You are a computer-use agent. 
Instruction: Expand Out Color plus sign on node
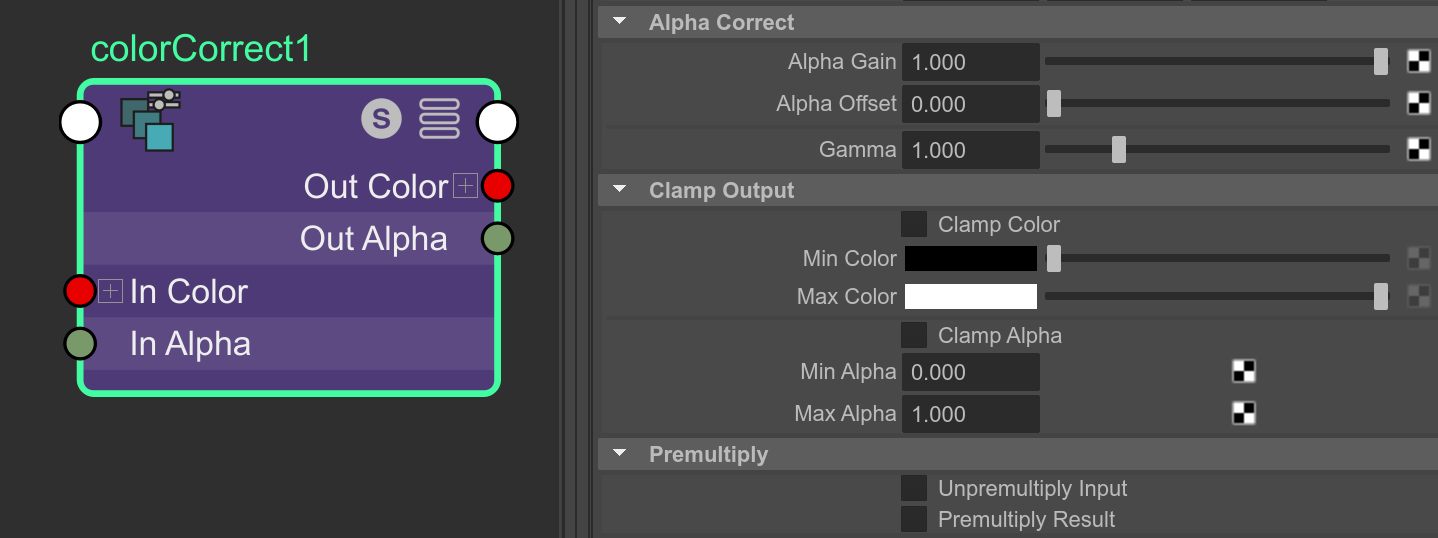465,186
